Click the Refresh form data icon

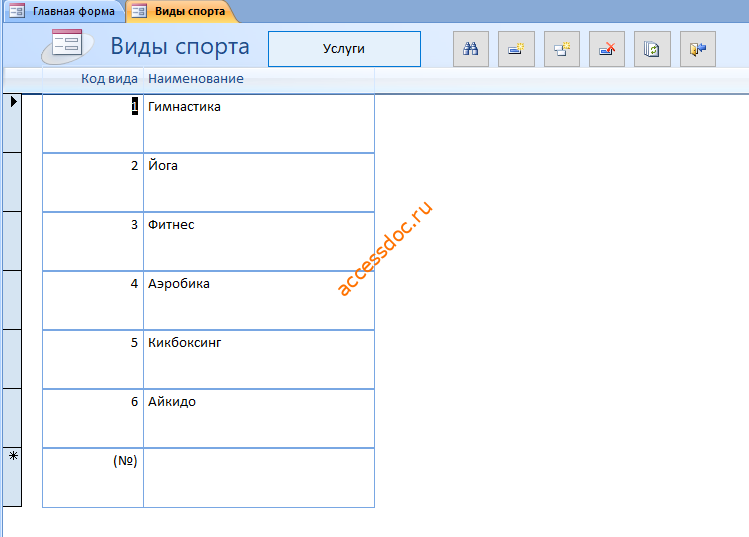[652, 49]
